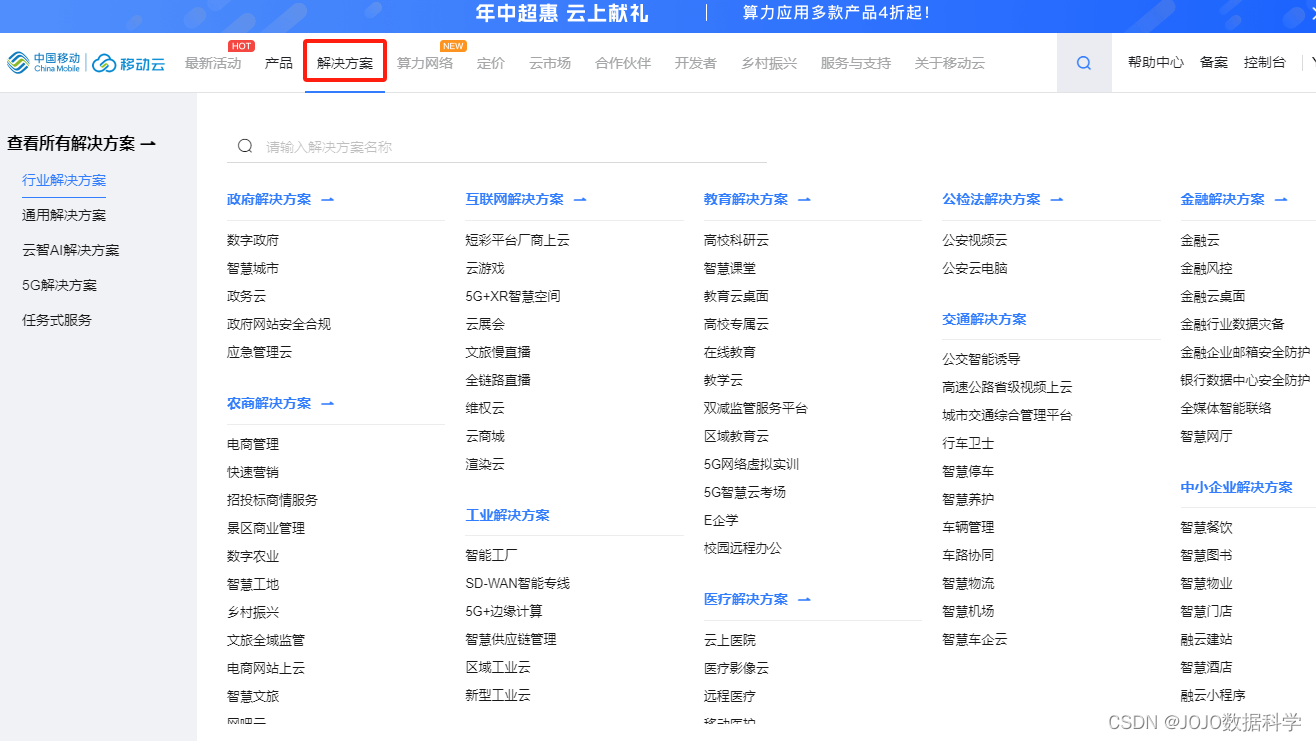Click the arrow next to 公检法解决方案
This screenshot has height=741, width=1316.
point(1056,200)
